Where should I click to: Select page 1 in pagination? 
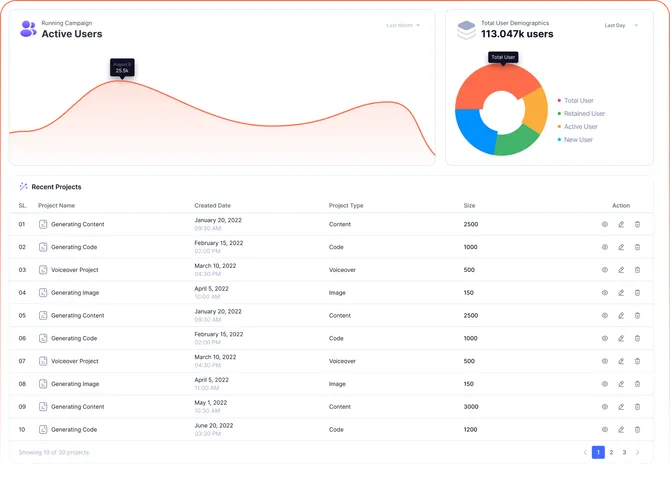pos(598,452)
